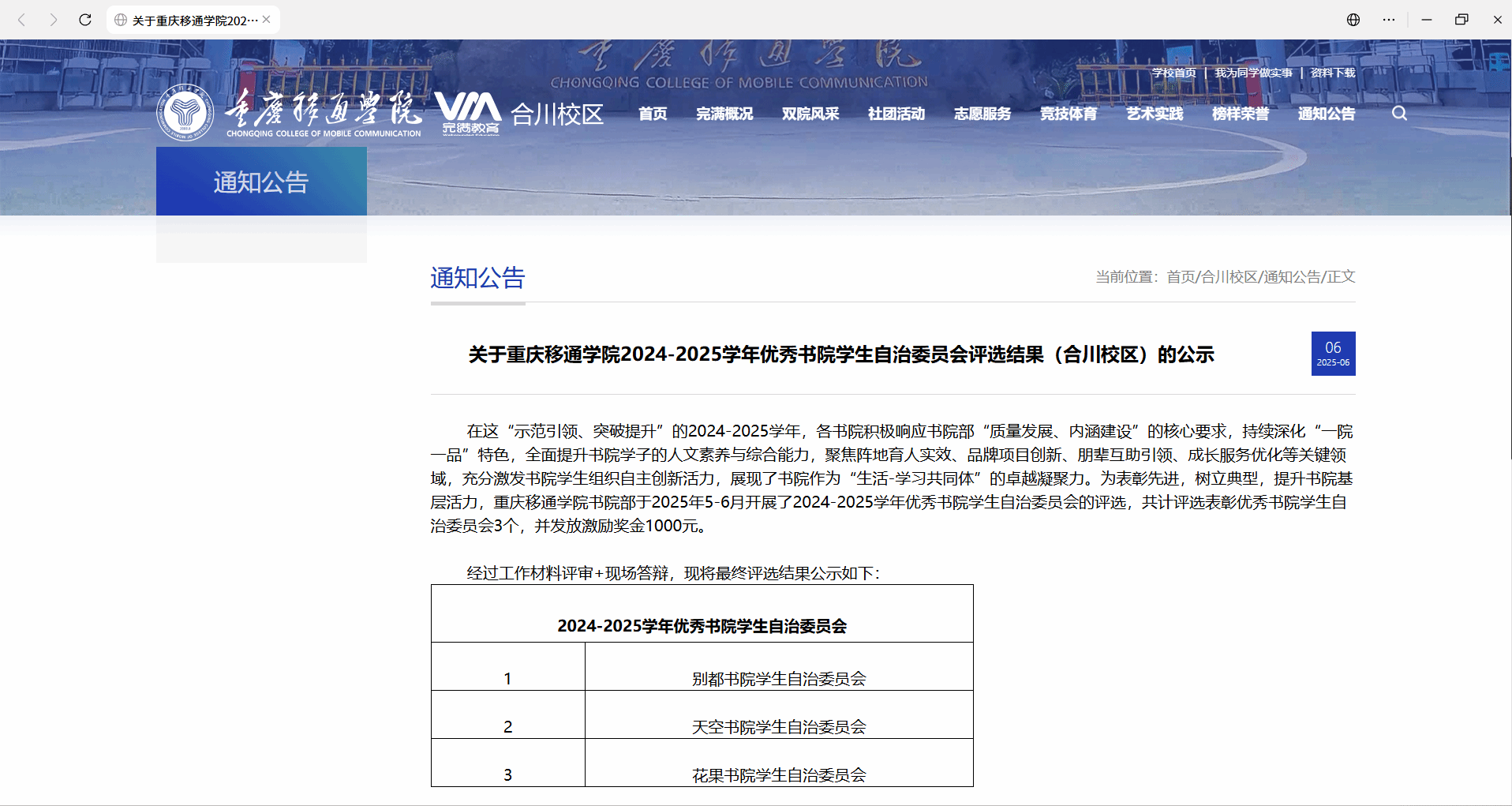Open 通知公告 in the top navigation bar
Viewport: 1512px width, 806px height.
pyautogui.click(x=1327, y=114)
